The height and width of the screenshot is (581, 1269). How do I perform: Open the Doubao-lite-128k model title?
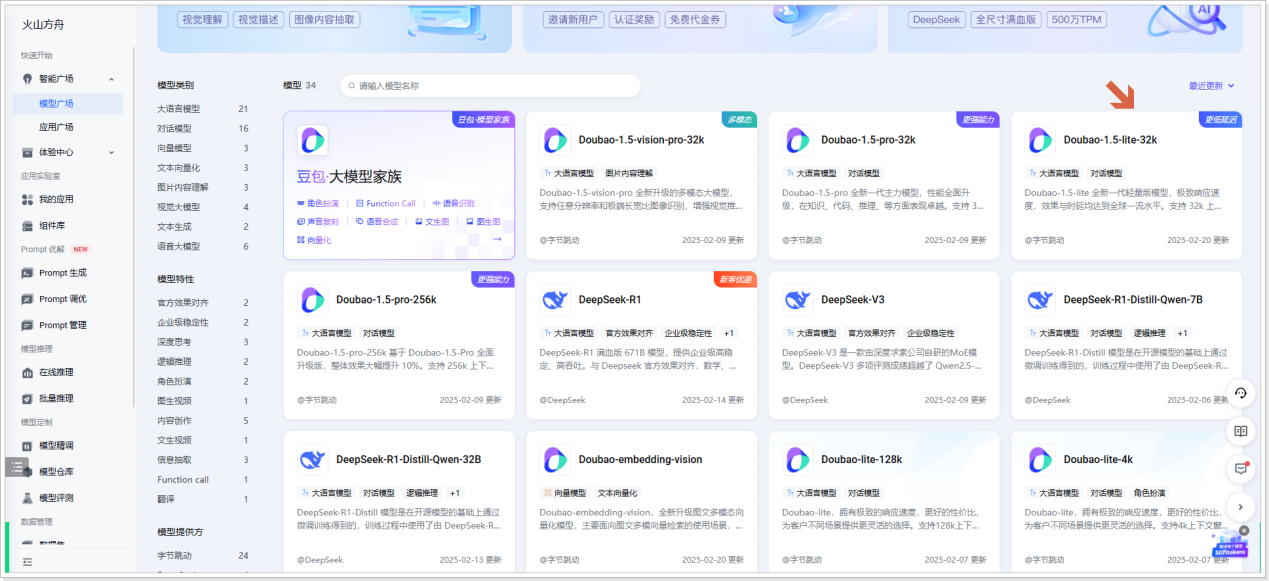[861, 459]
